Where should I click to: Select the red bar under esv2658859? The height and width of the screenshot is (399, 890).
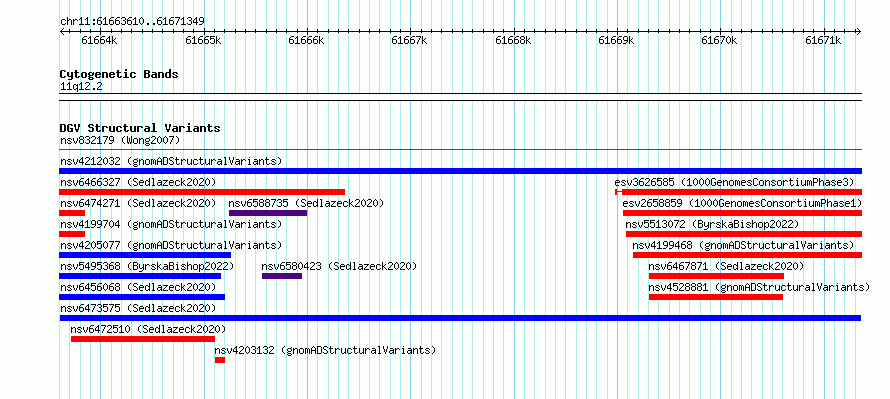click(x=742, y=213)
